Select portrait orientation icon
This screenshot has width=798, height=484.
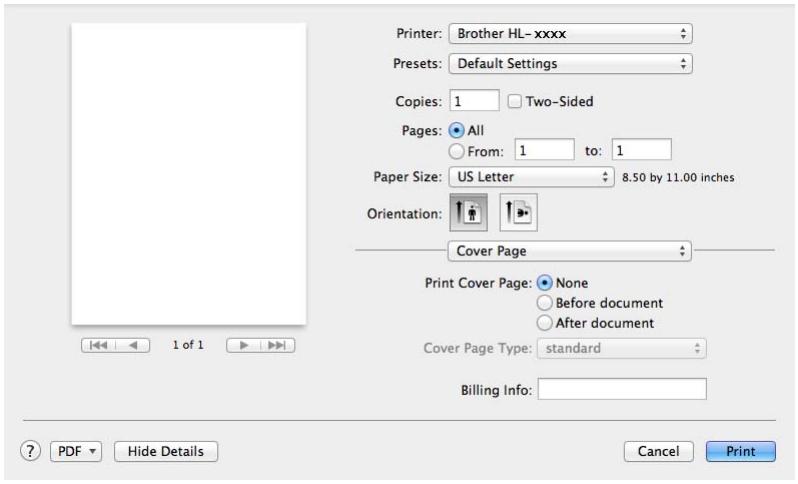[468, 212]
